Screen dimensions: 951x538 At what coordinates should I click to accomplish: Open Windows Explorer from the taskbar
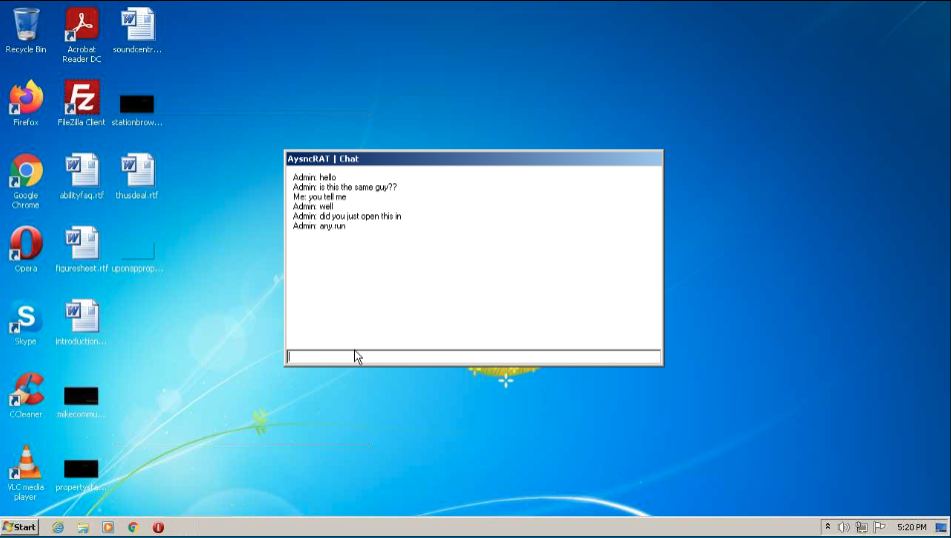83,527
